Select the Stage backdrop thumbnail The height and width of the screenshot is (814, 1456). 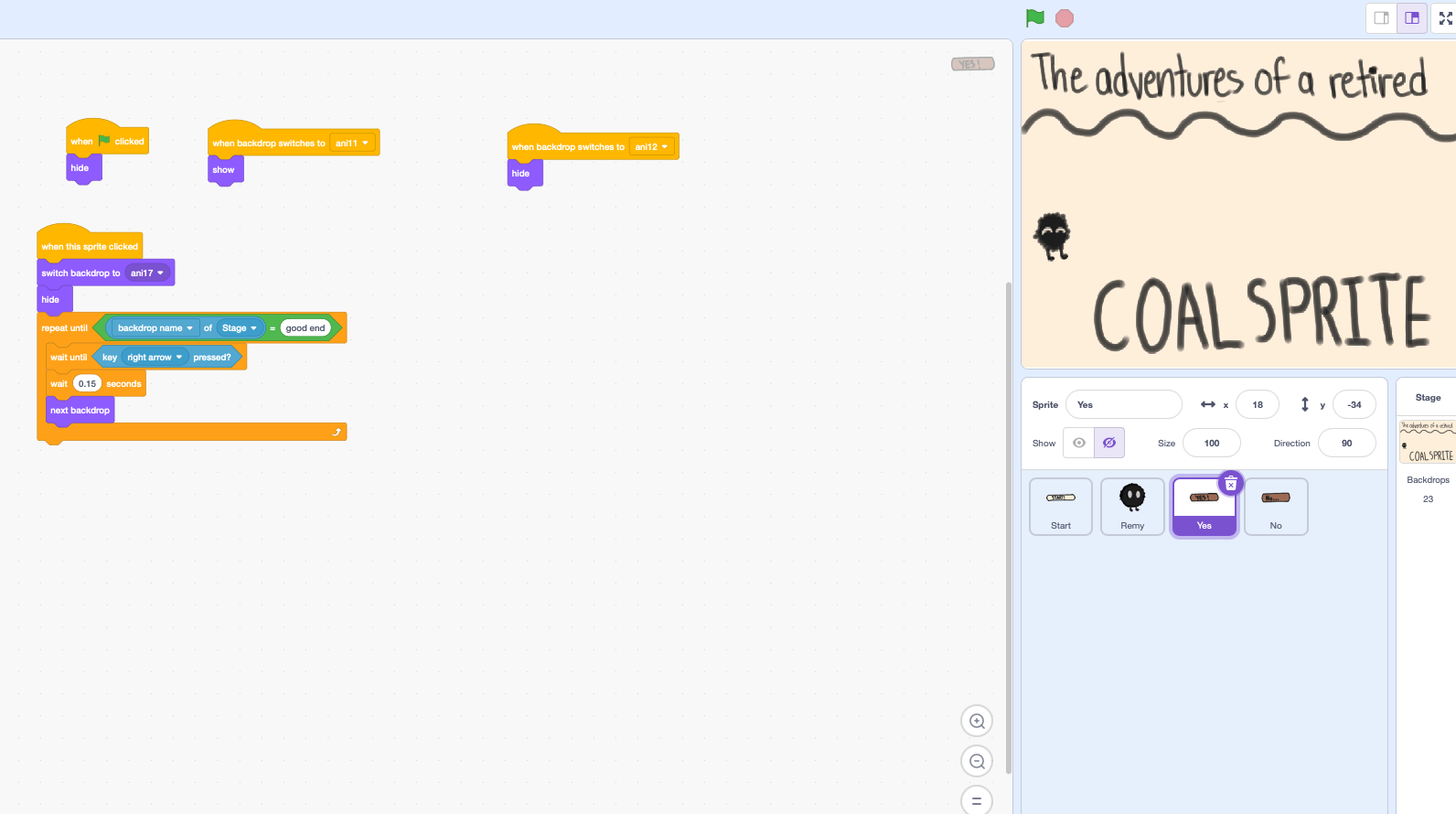click(x=1428, y=442)
